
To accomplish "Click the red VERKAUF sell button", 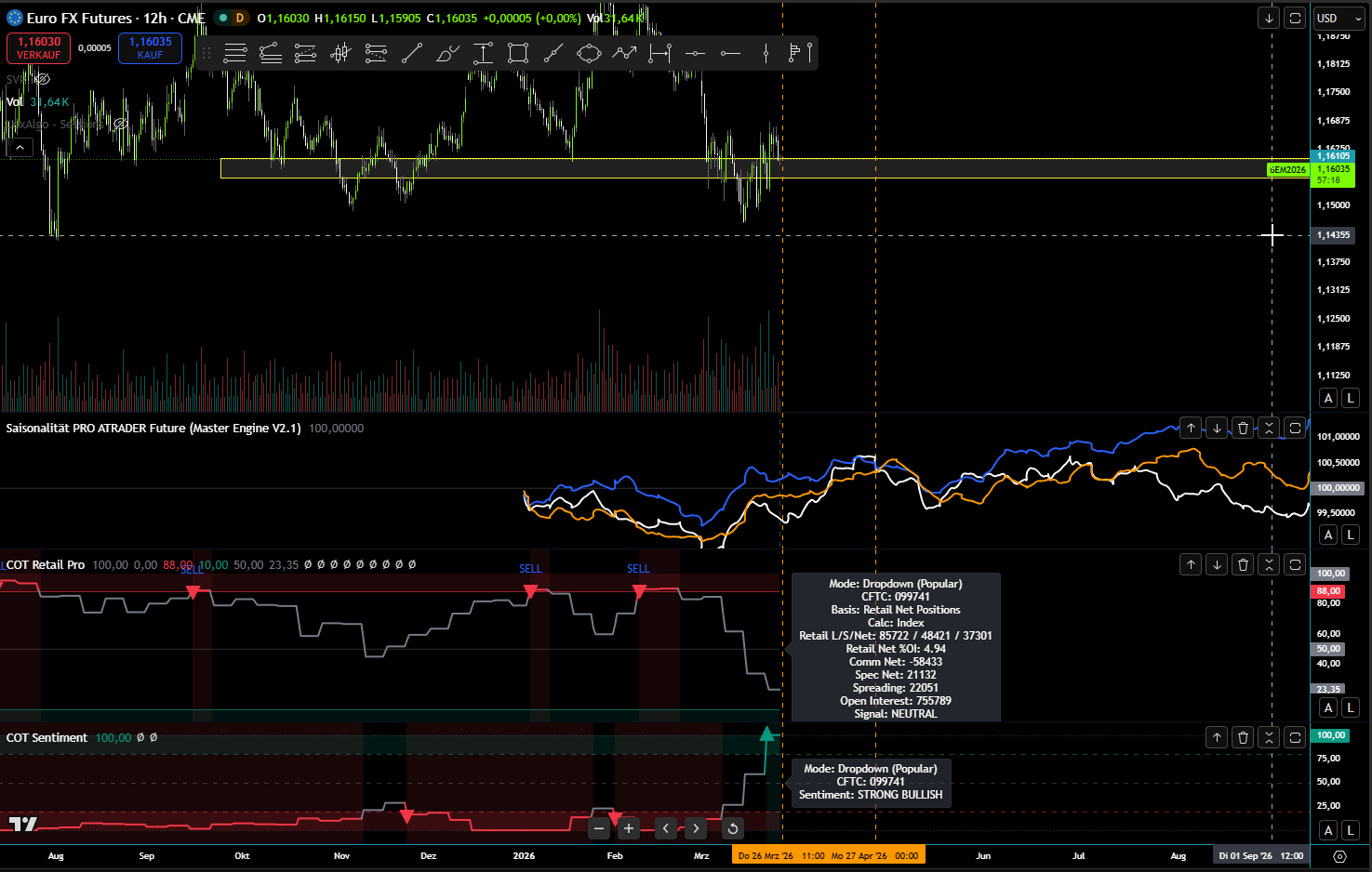I will pyautogui.click(x=37, y=47).
